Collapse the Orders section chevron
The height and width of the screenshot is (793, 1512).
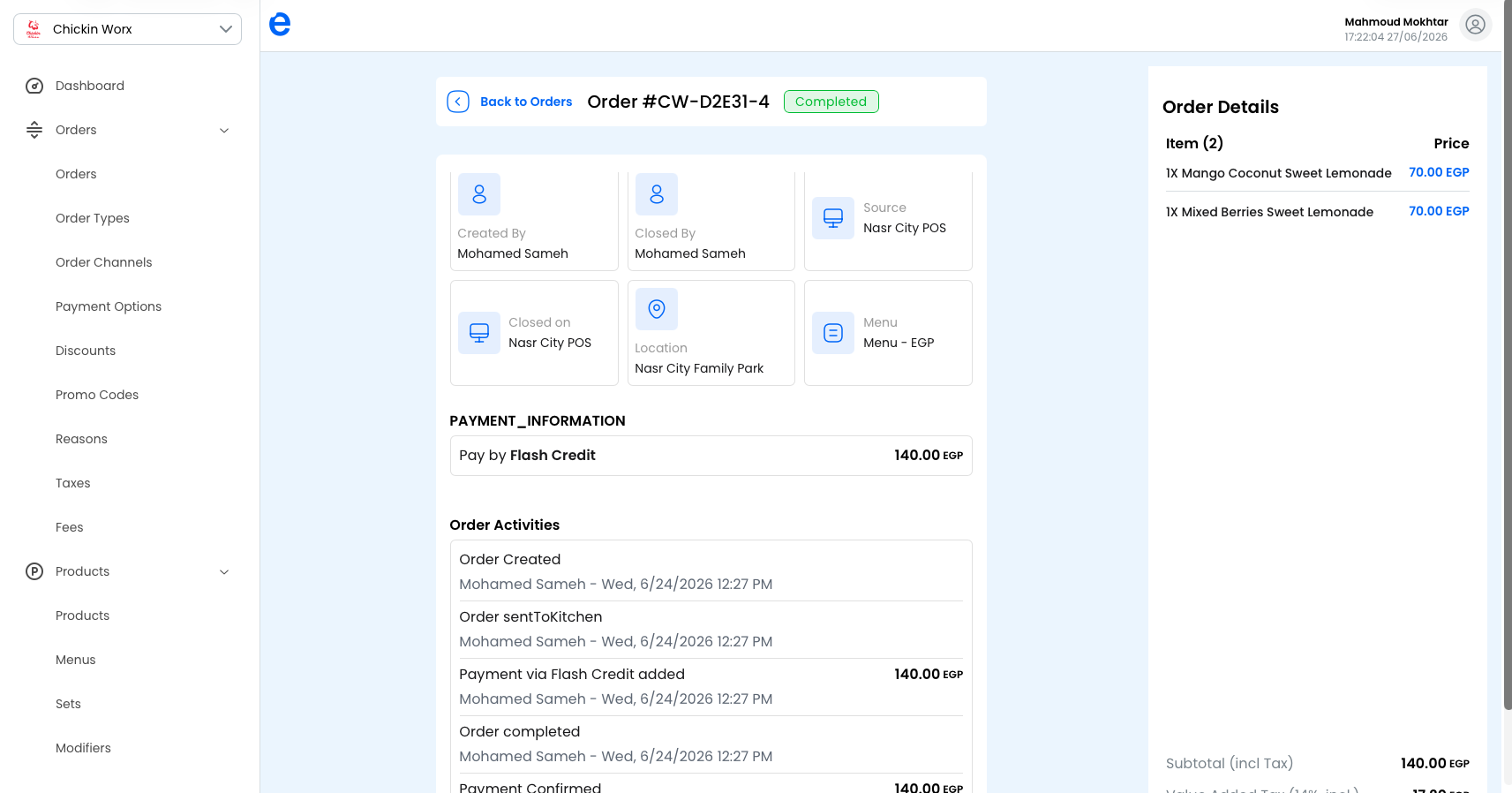[x=224, y=131]
